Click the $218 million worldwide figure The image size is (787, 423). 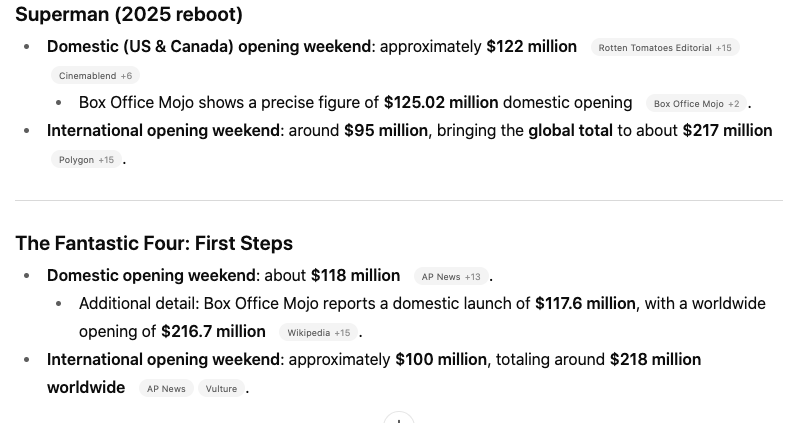pyautogui.click(x=655, y=359)
